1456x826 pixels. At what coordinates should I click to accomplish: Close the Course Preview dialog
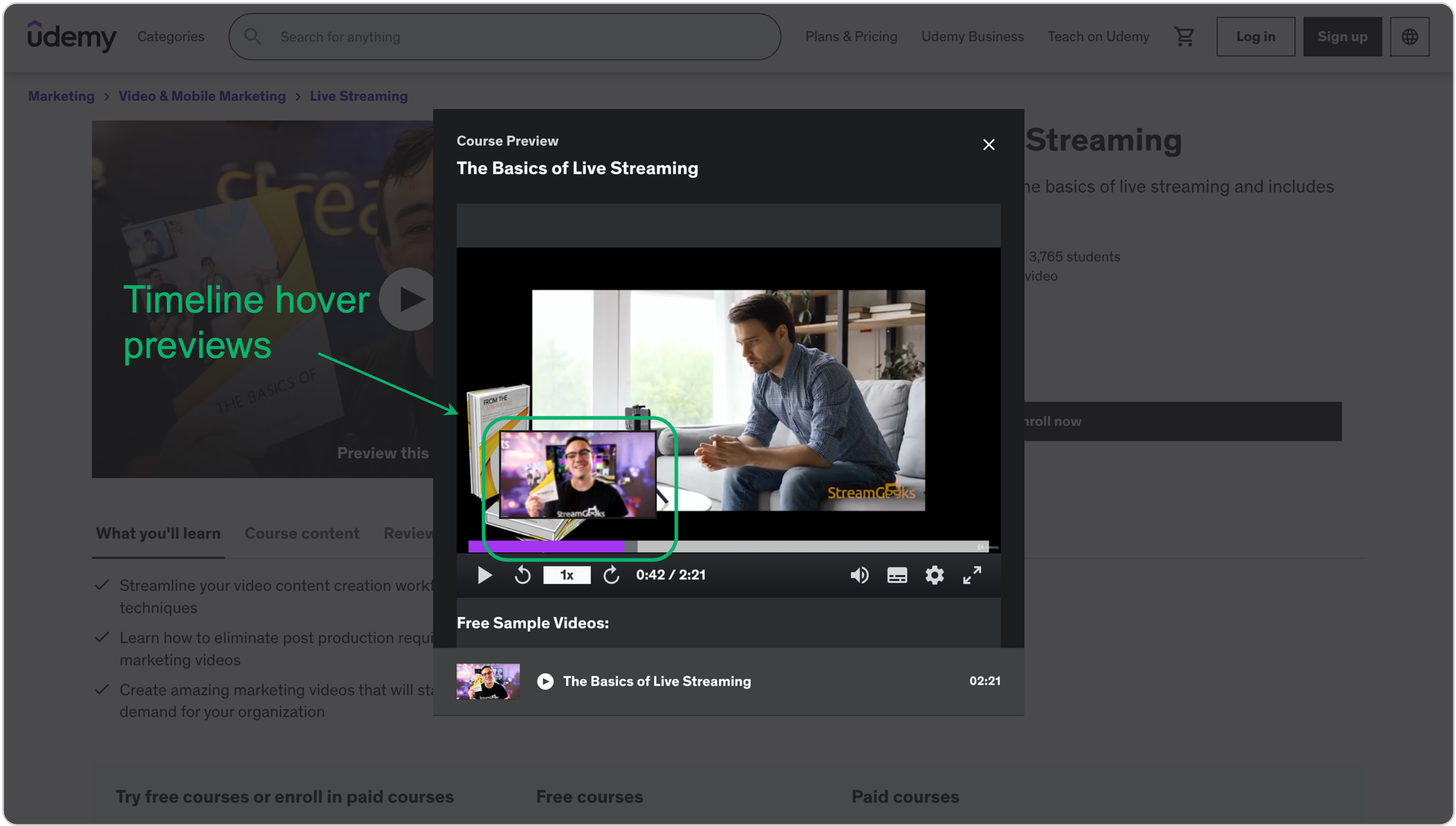[988, 145]
